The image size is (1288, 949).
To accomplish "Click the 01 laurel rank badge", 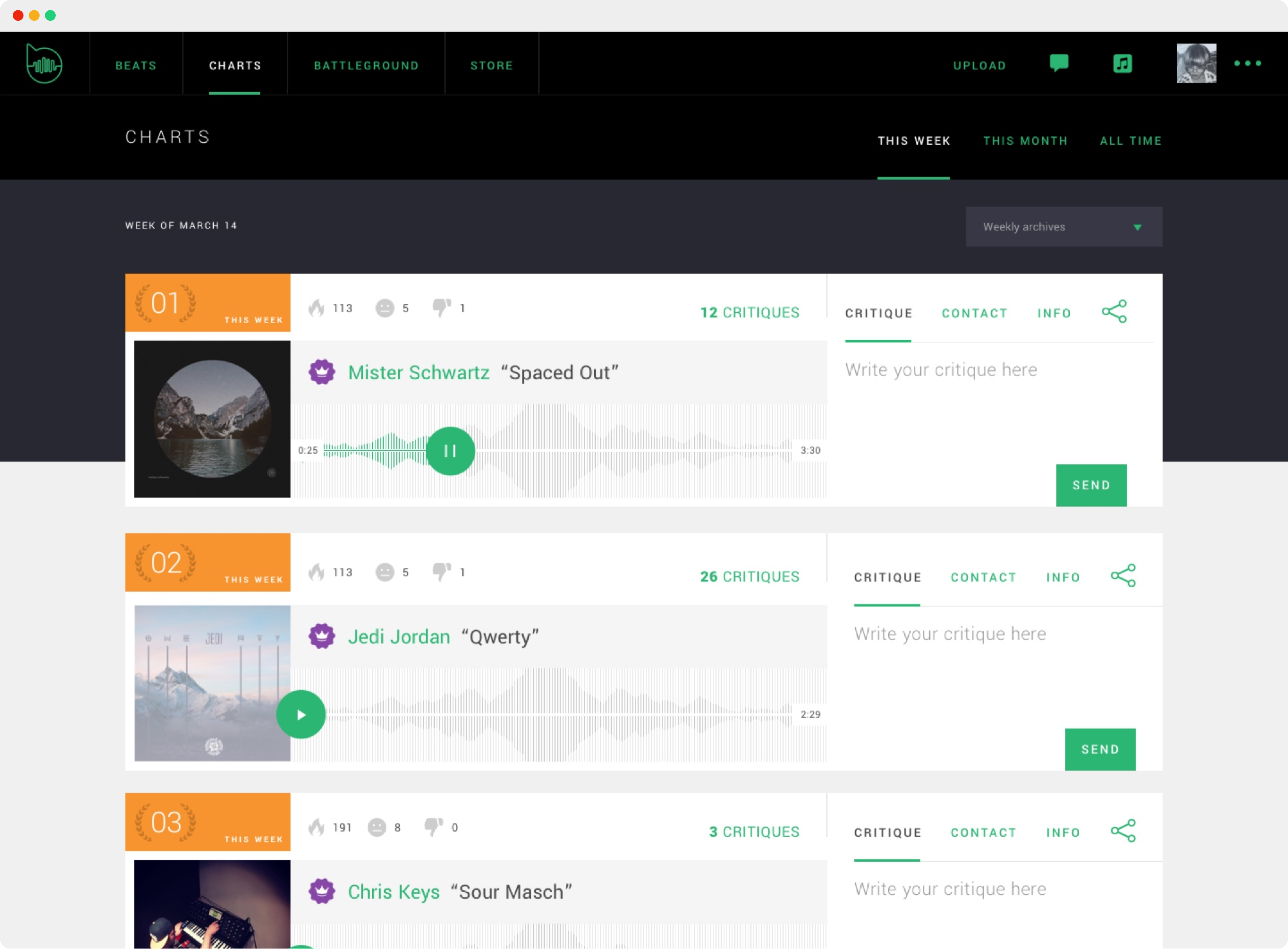I will pyautogui.click(x=165, y=303).
